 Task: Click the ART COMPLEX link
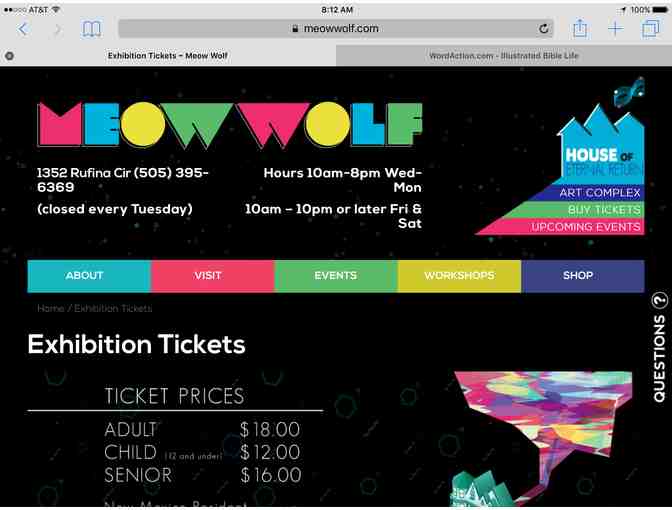pyautogui.click(x=600, y=193)
